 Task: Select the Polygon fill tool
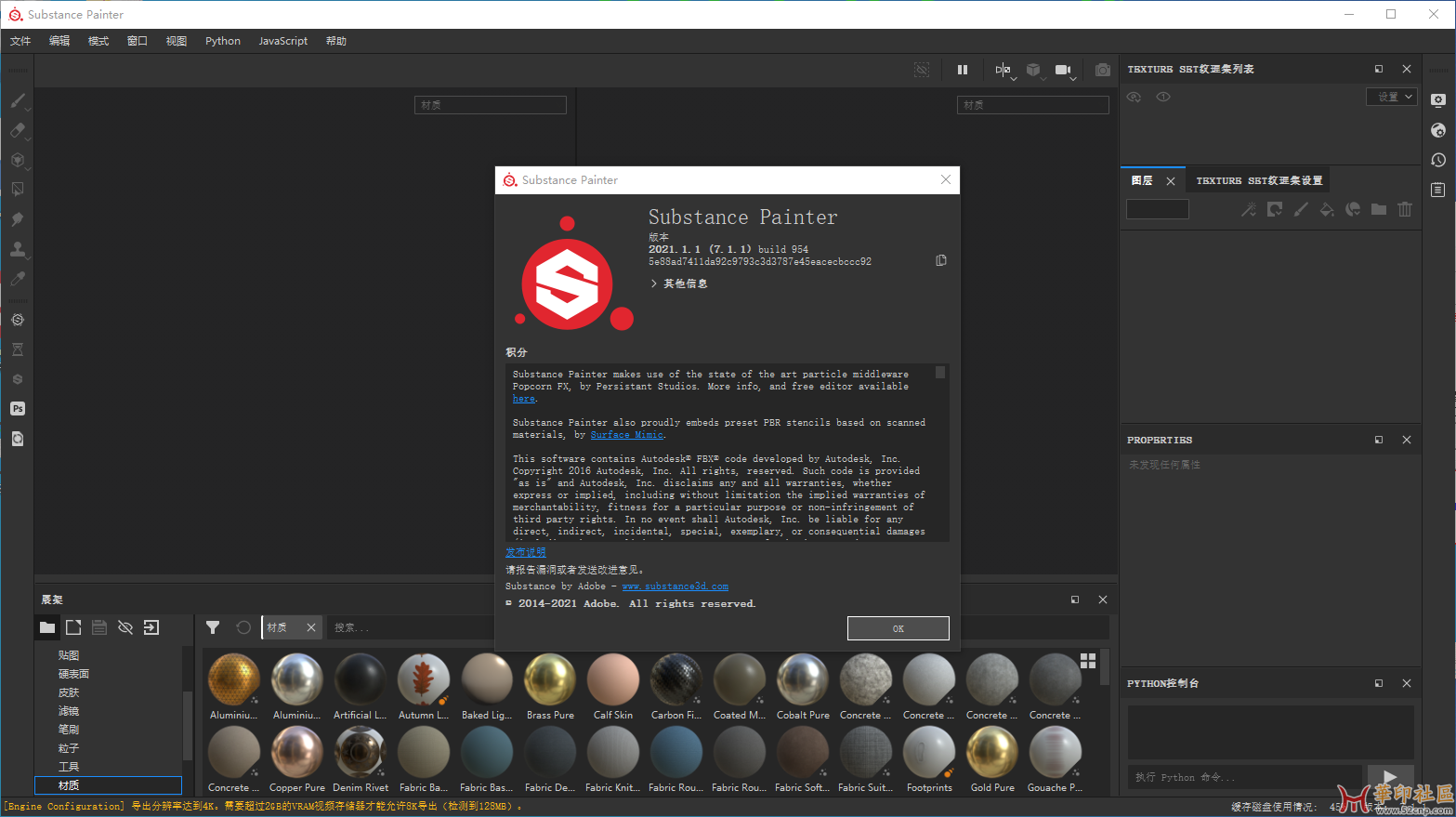[18, 190]
